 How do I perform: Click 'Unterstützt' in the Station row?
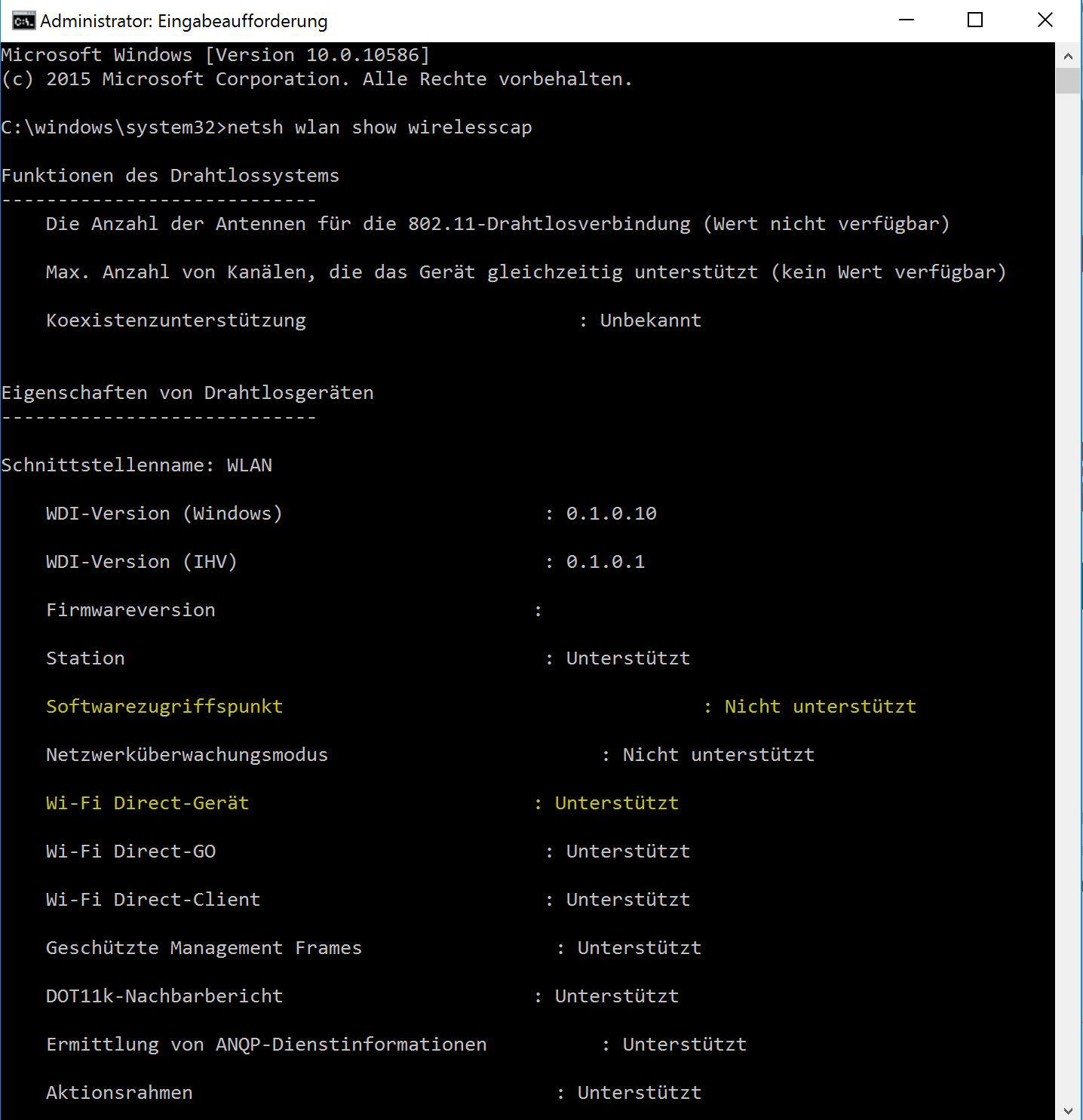pyautogui.click(x=628, y=658)
